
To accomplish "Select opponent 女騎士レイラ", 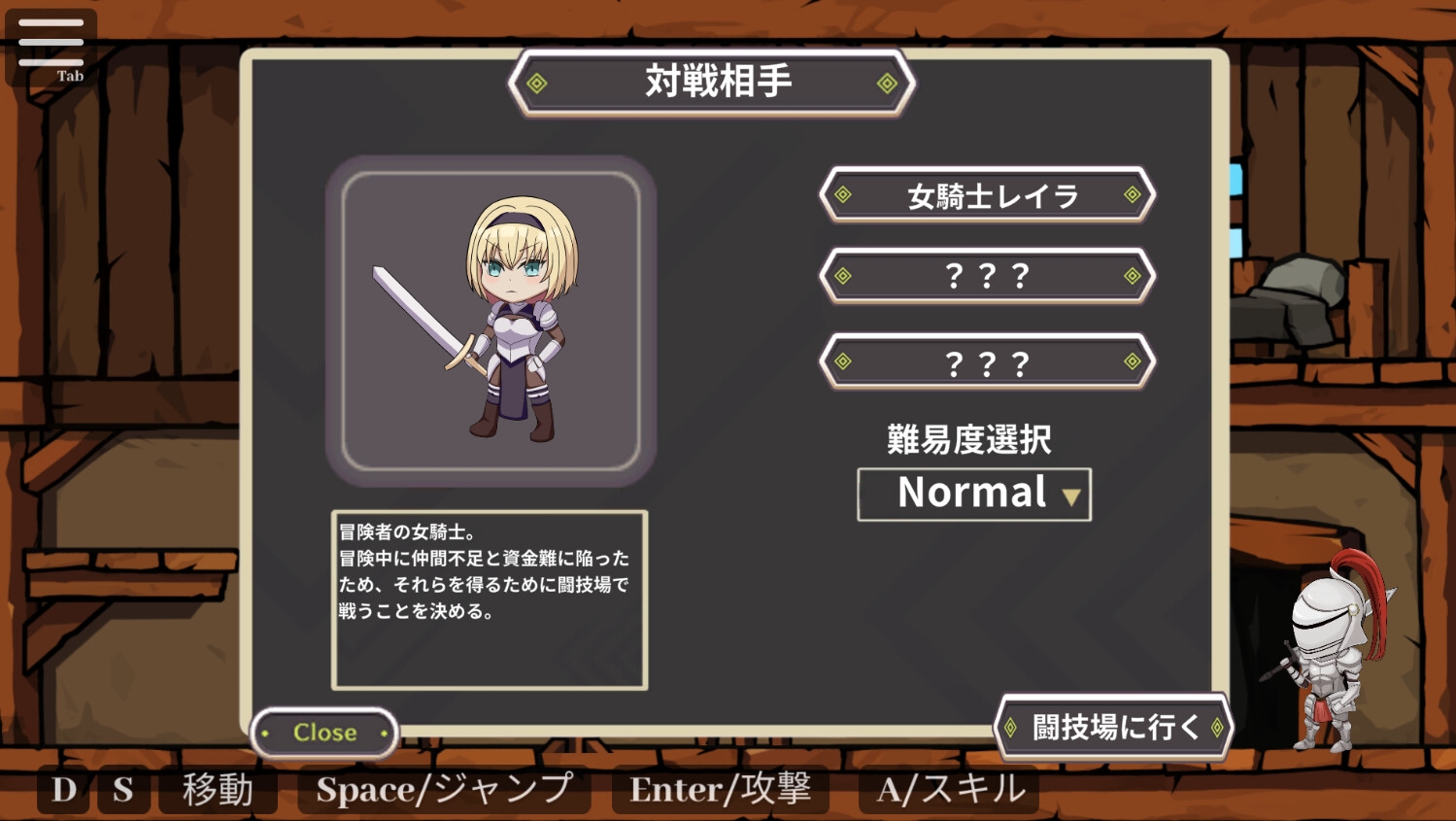I will point(987,195).
